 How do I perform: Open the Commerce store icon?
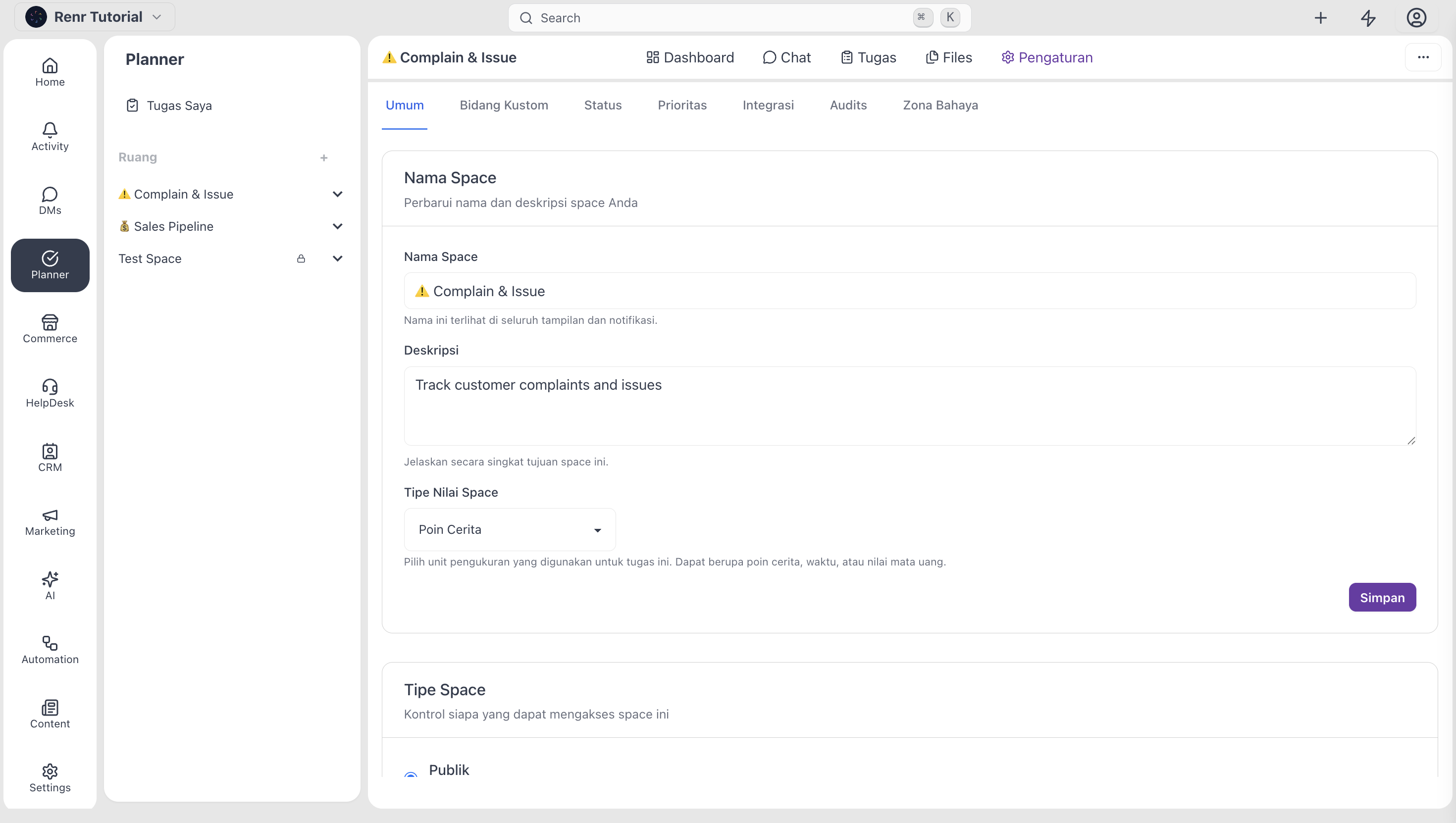[50, 329]
